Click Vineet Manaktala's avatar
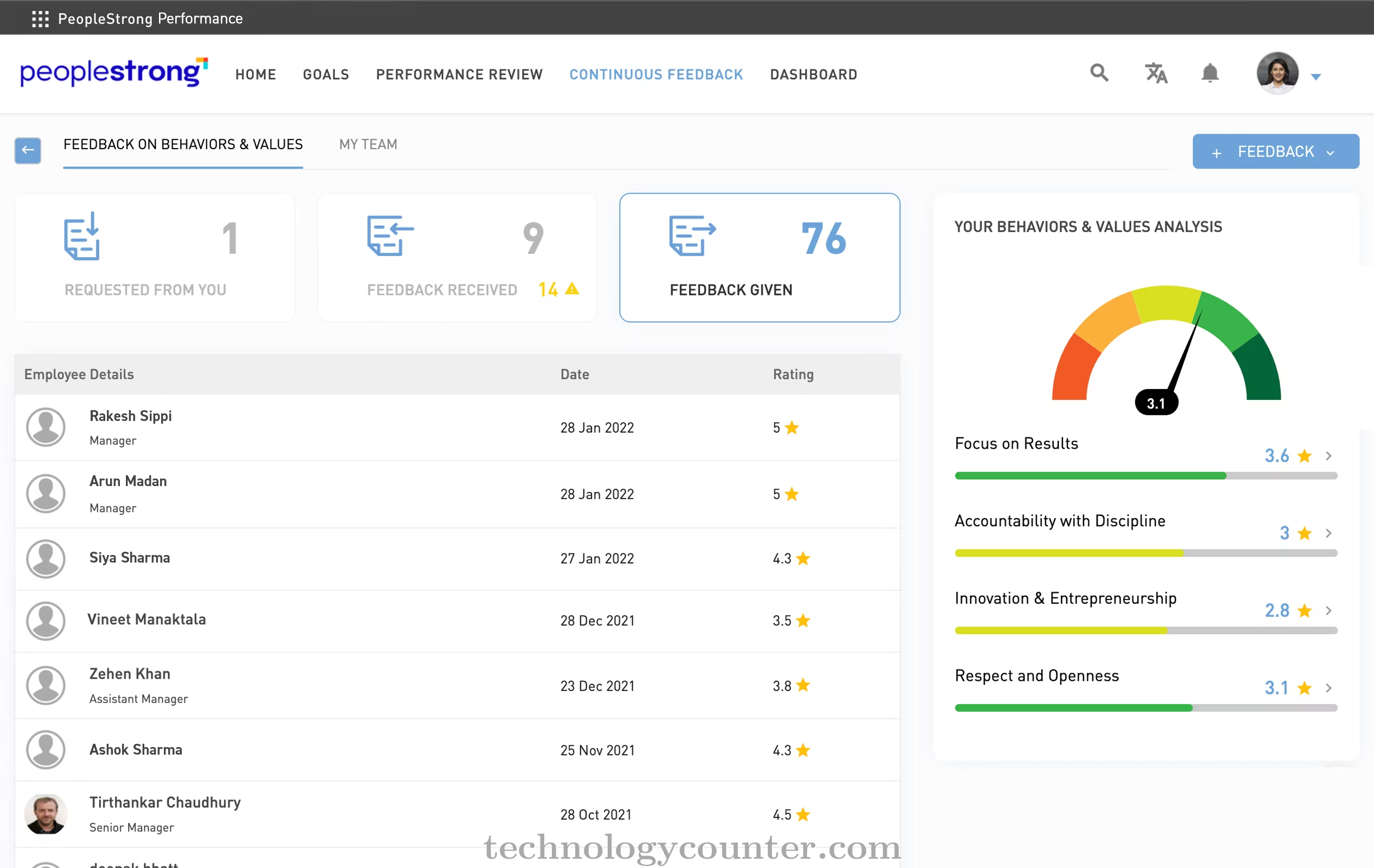Screen dimensions: 1374x868 point(46,621)
